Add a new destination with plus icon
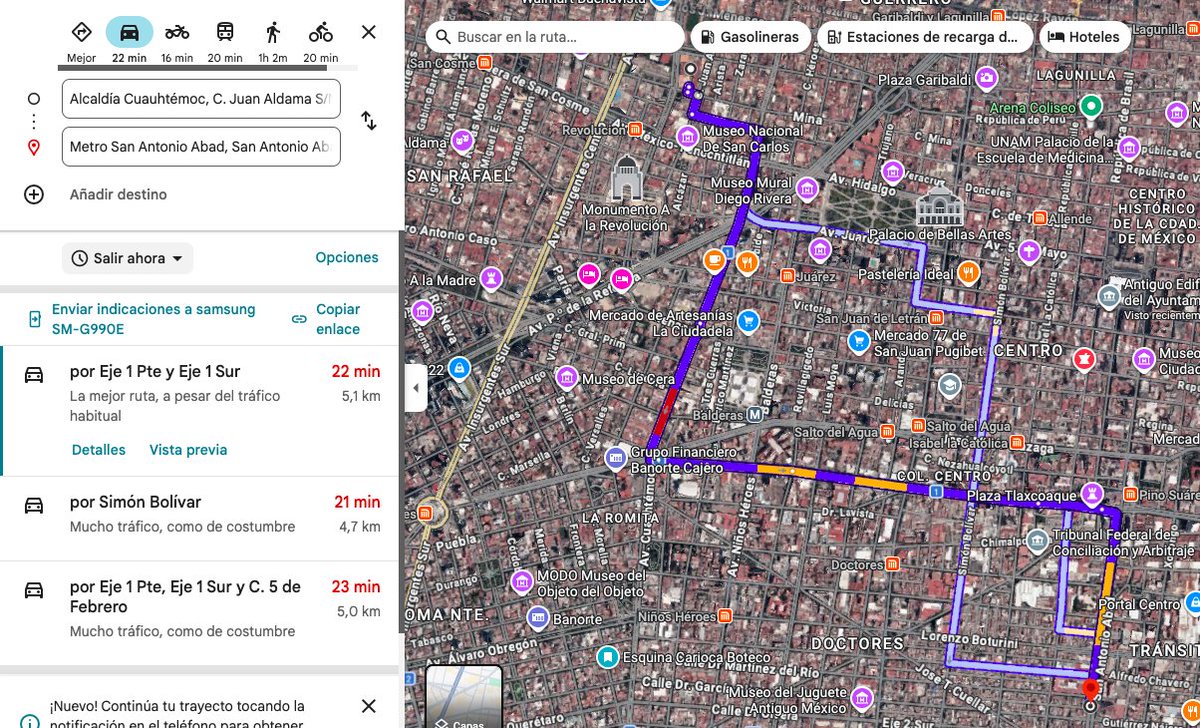Screen dimensions: 1200x728 click(x=33, y=194)
